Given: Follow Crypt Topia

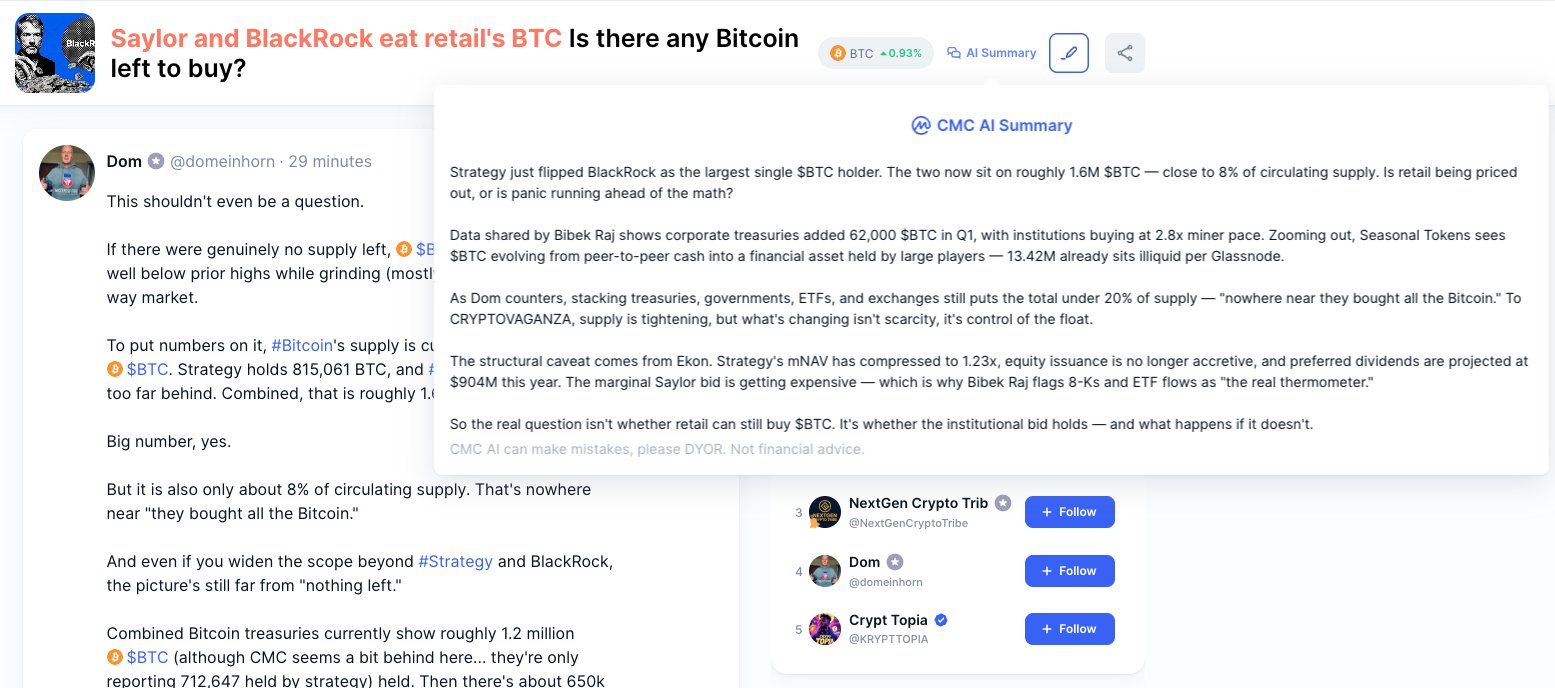Looking at the screenshot, I should [1069, 629].
